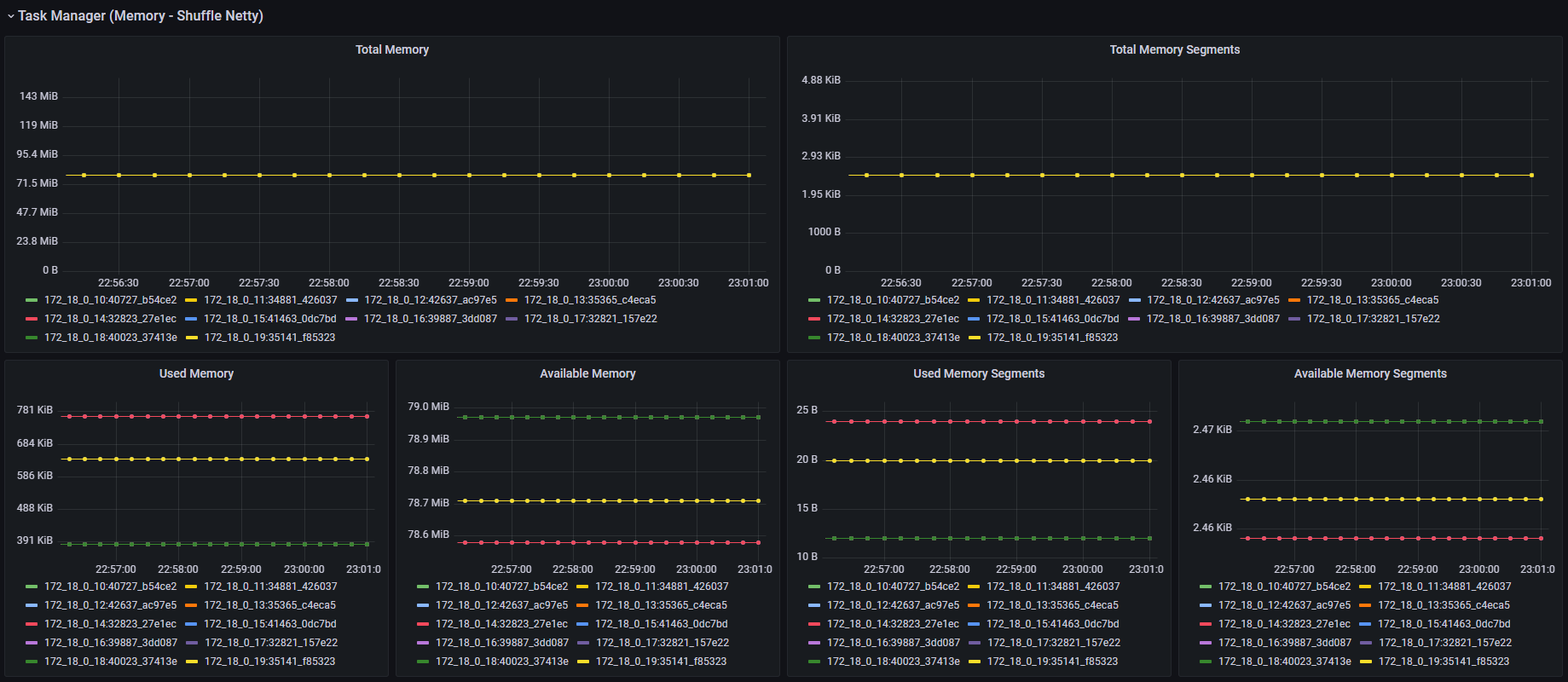Image resolution: width=1568 pixels, height=682 pixels.
Task: Click blue swatch for 15:41463 in Used Memory legend
Action: pos(191,624)
